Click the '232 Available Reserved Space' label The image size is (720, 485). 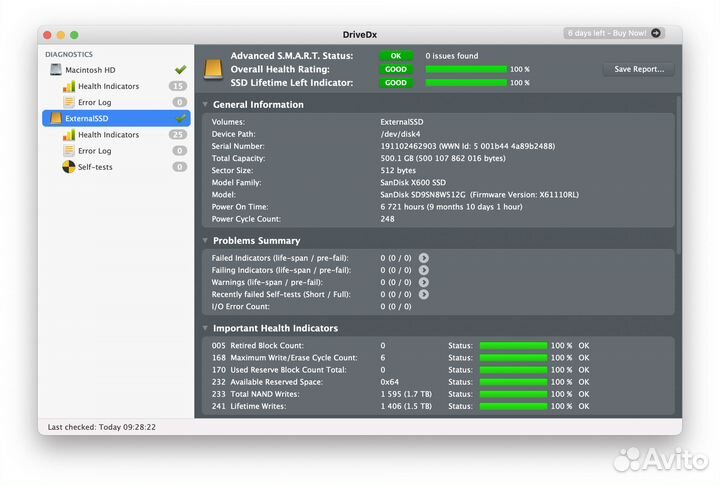point(267,382)
